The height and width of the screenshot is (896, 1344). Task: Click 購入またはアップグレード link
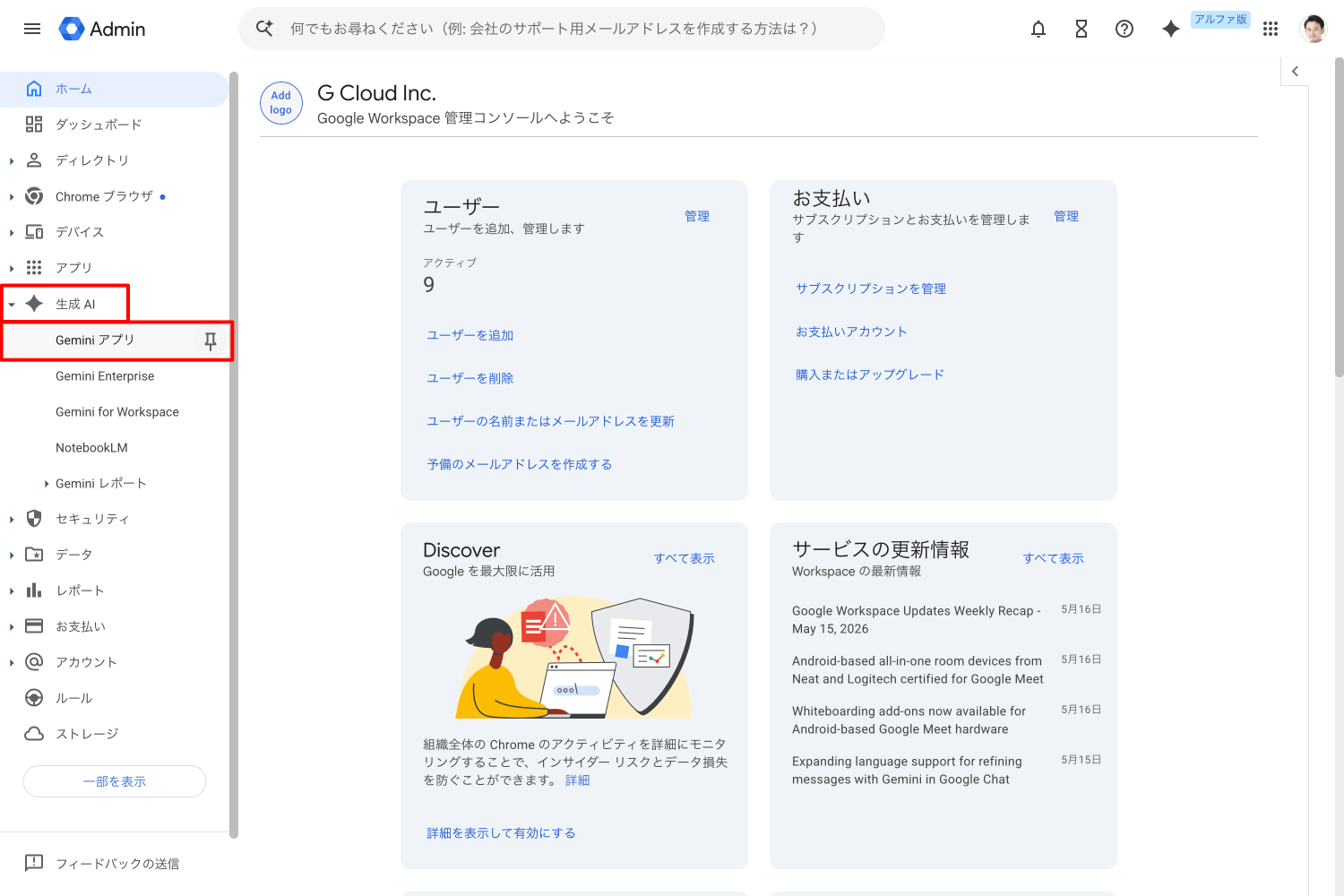click(870, 375)
